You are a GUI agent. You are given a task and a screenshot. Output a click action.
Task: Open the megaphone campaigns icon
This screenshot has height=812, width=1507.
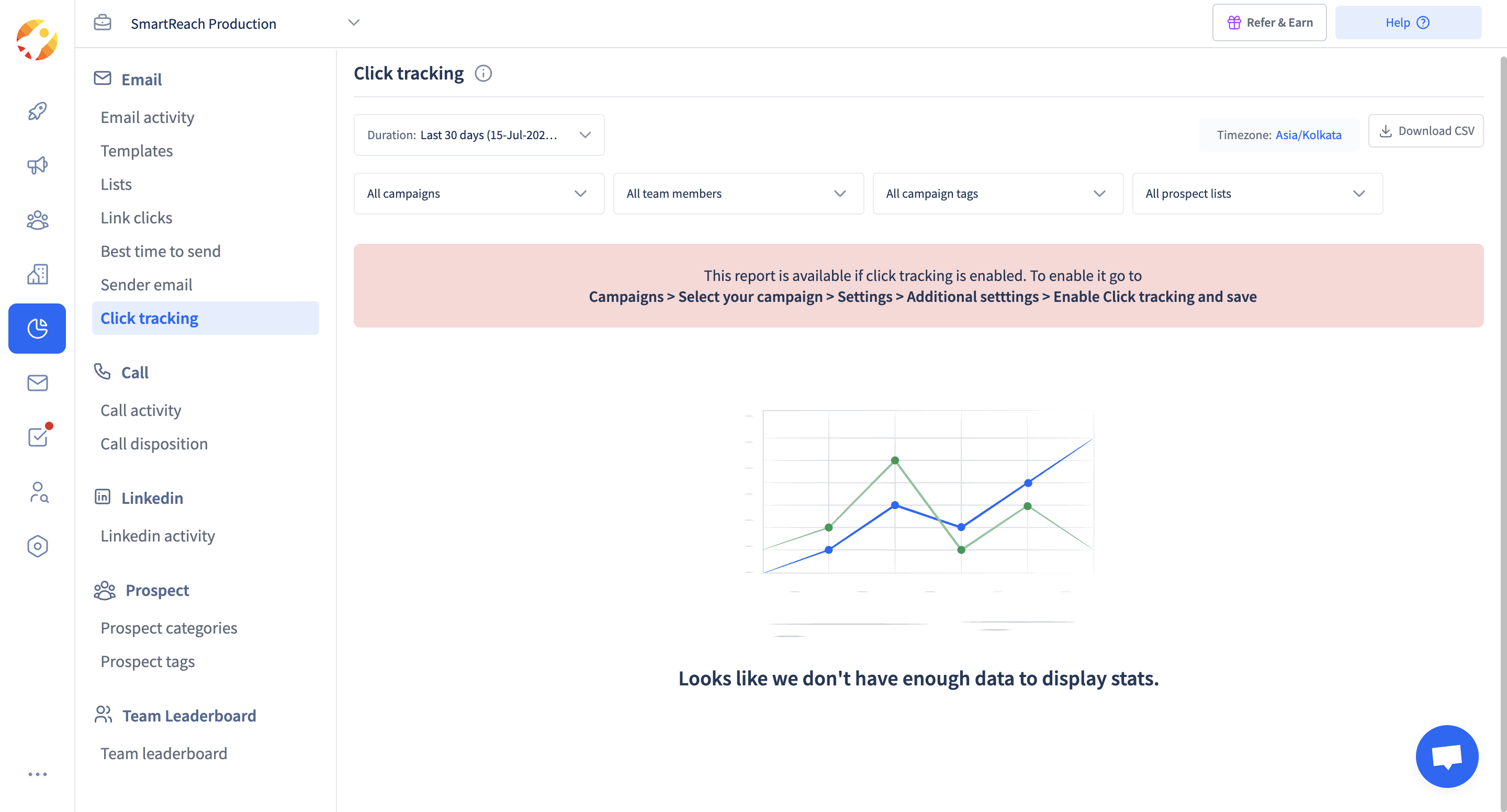(x=38, y=165)
